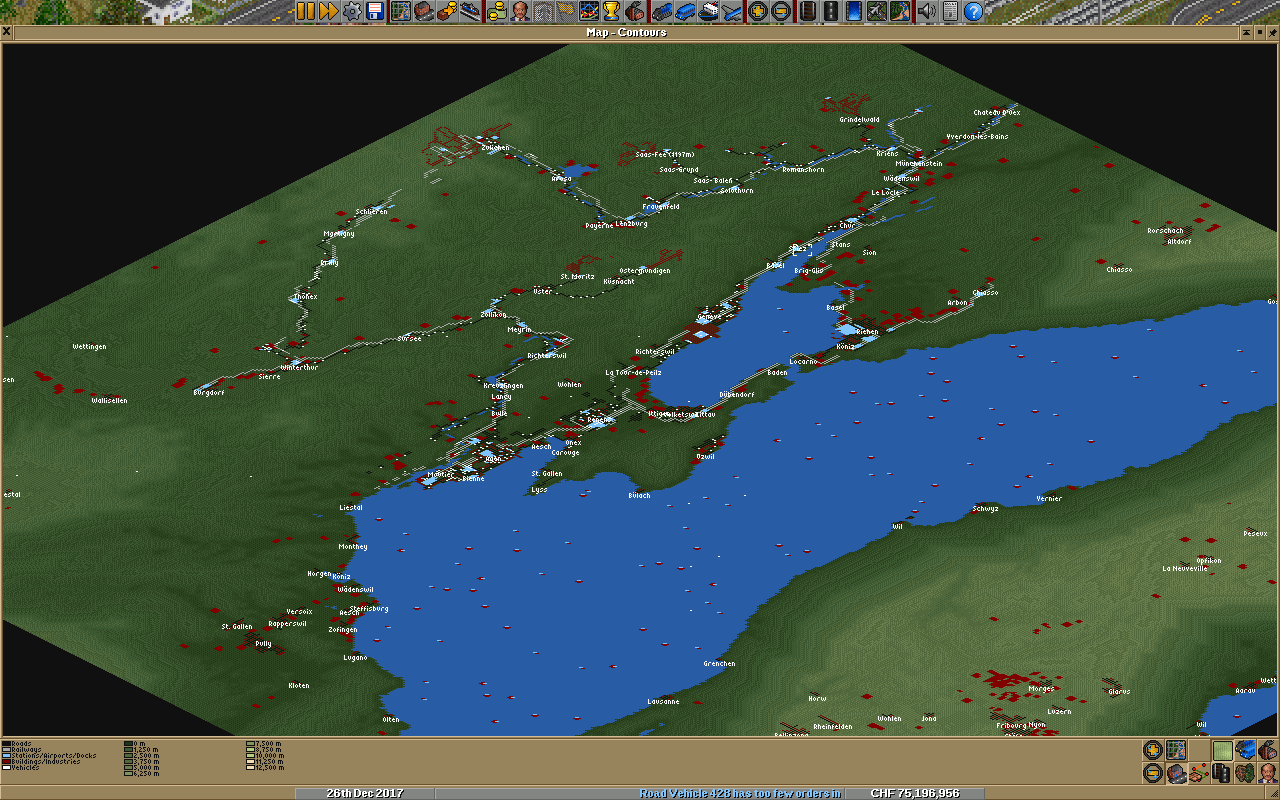Open the sound and music menu

click(x=926, y=12)
